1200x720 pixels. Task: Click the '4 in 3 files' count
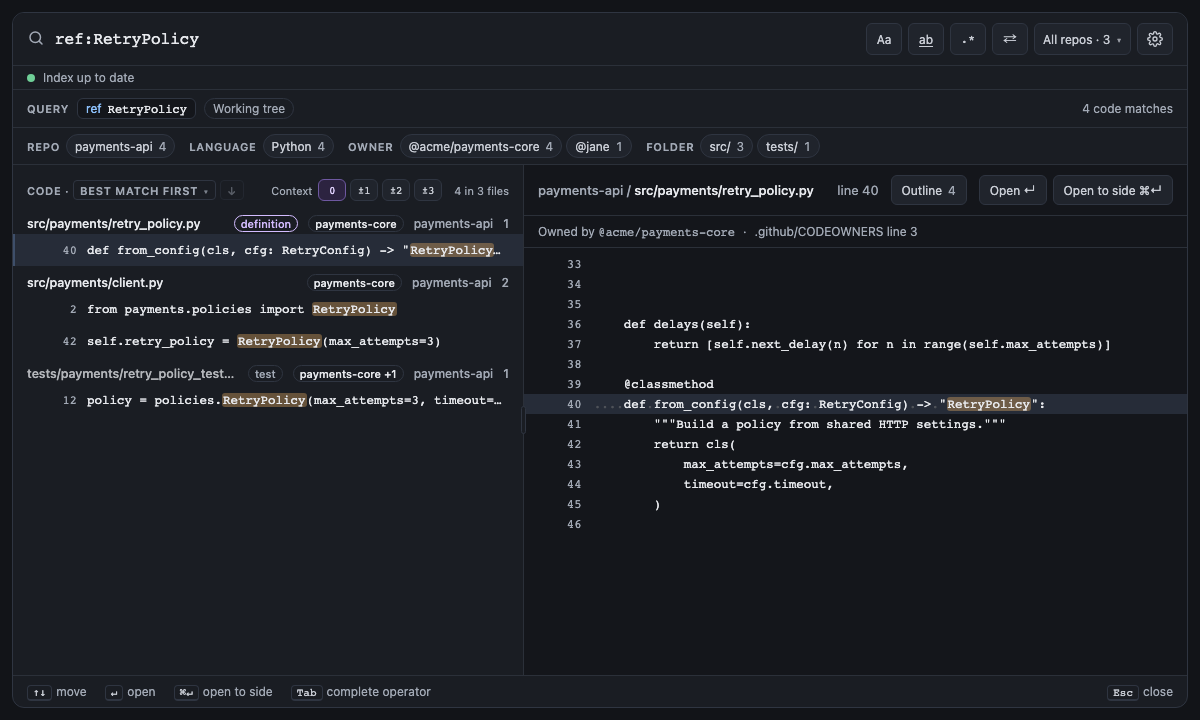click(481, 191)
